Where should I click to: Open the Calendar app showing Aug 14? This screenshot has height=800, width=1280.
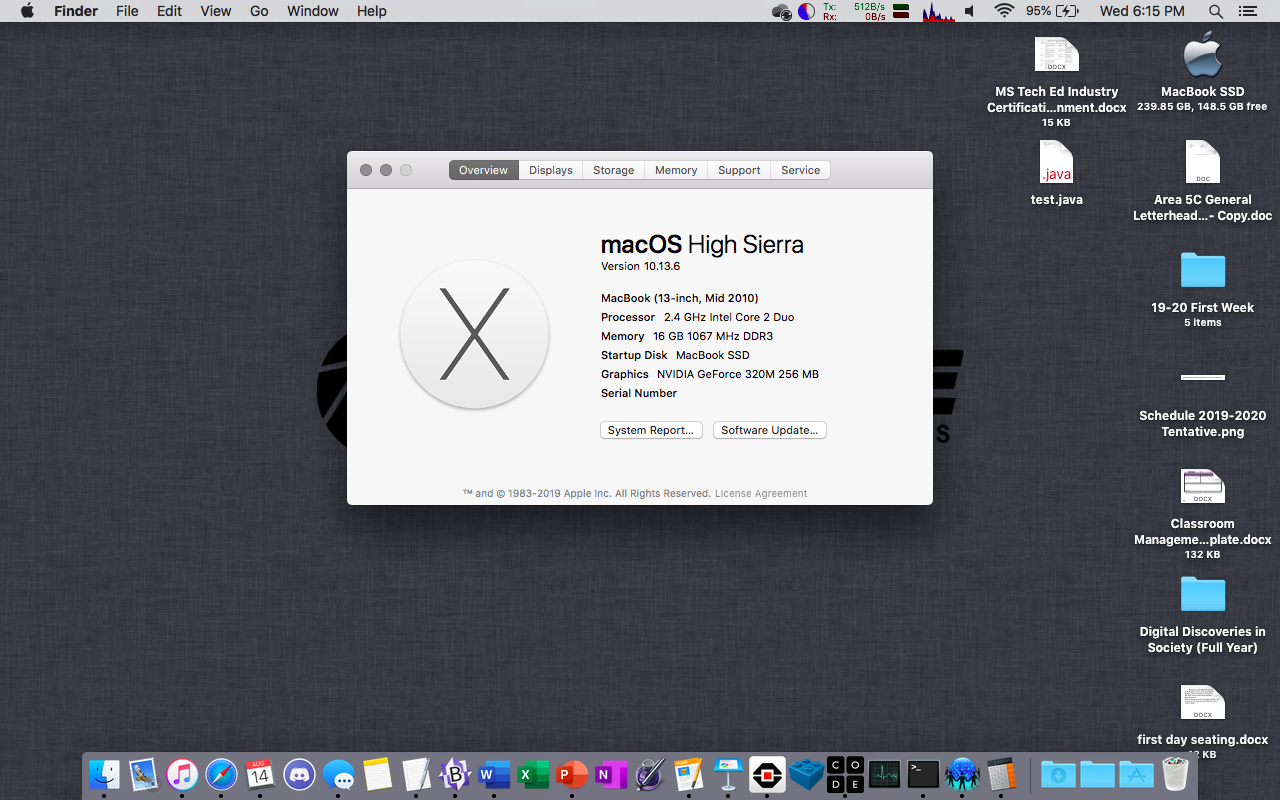(260, 774)
